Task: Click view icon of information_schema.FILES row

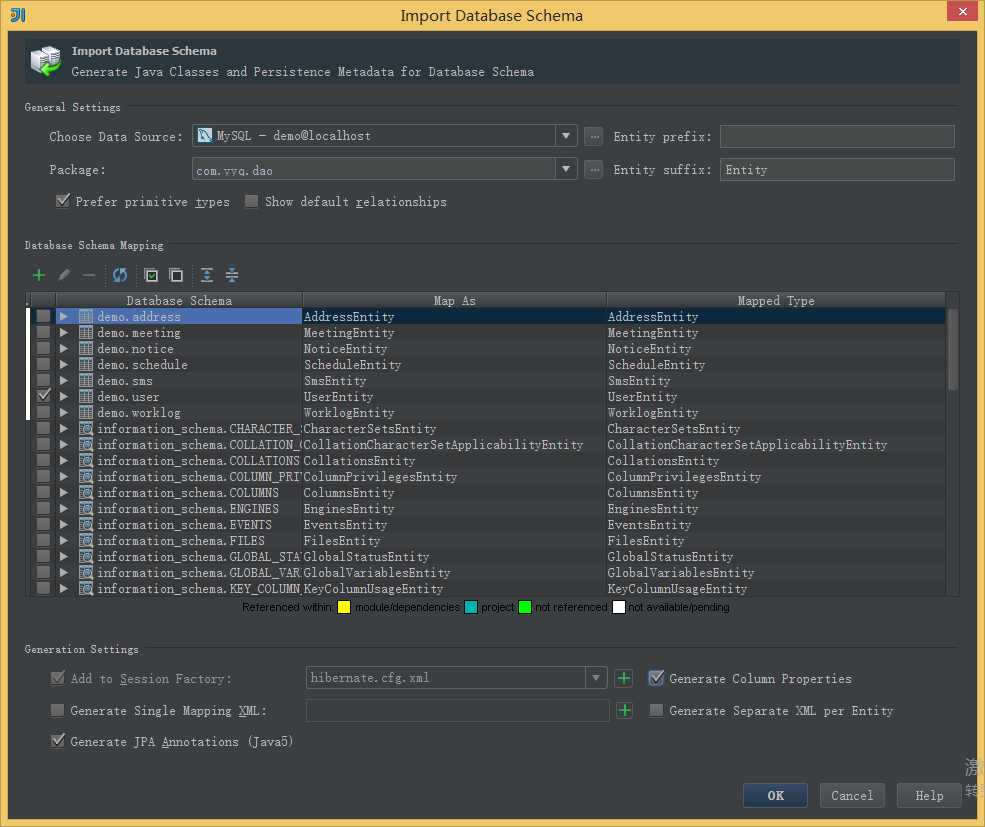Action: 86,540
